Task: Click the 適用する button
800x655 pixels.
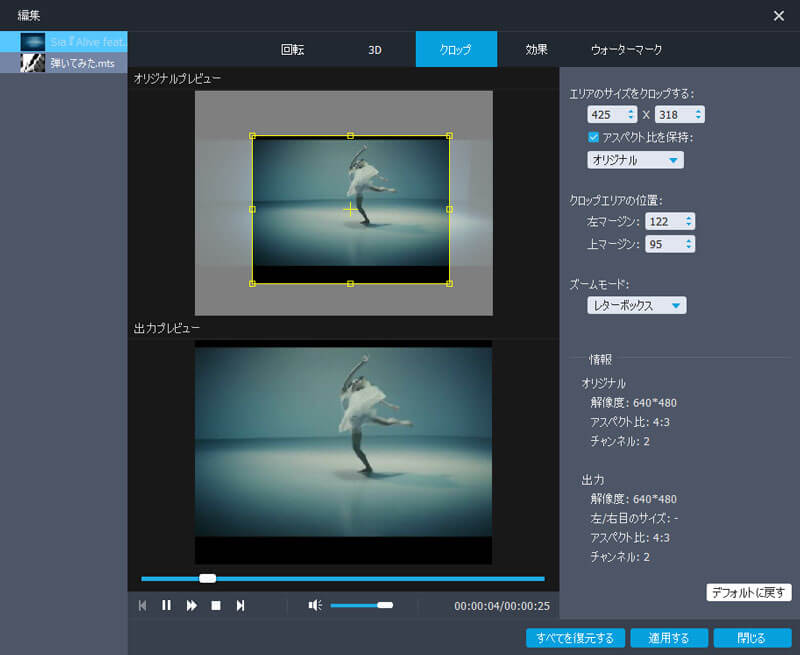Action: coord(670,638)
